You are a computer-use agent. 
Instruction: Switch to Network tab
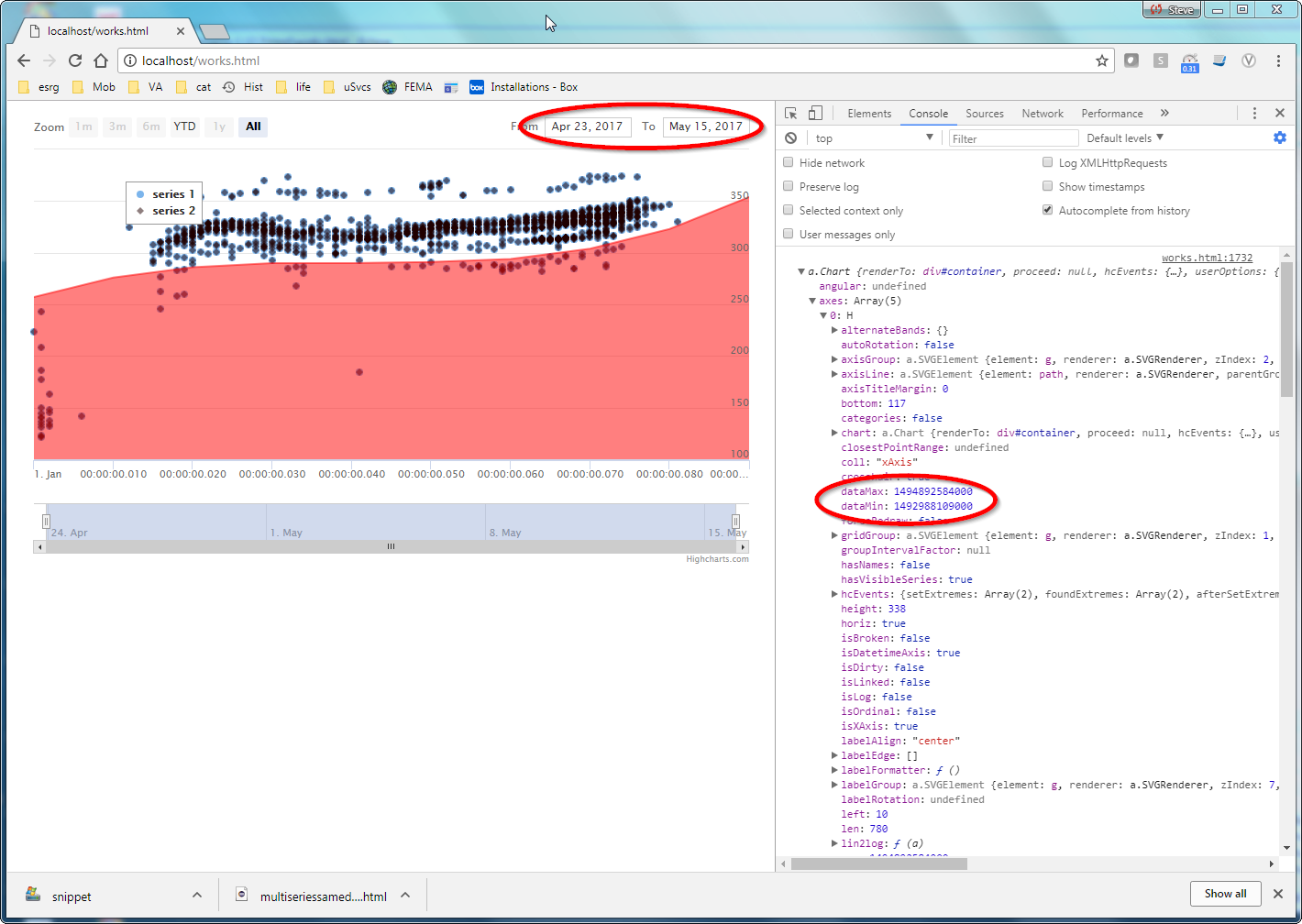pyautogui.click(x=1043, y=114)
